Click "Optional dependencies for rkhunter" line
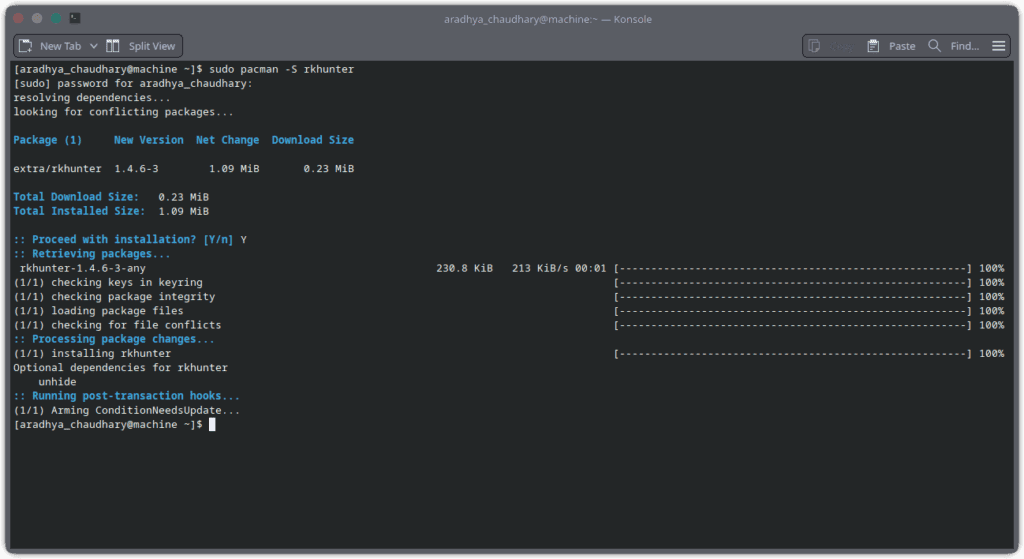The height and width of the screenshot is (559, 1024). pos(121,368)
